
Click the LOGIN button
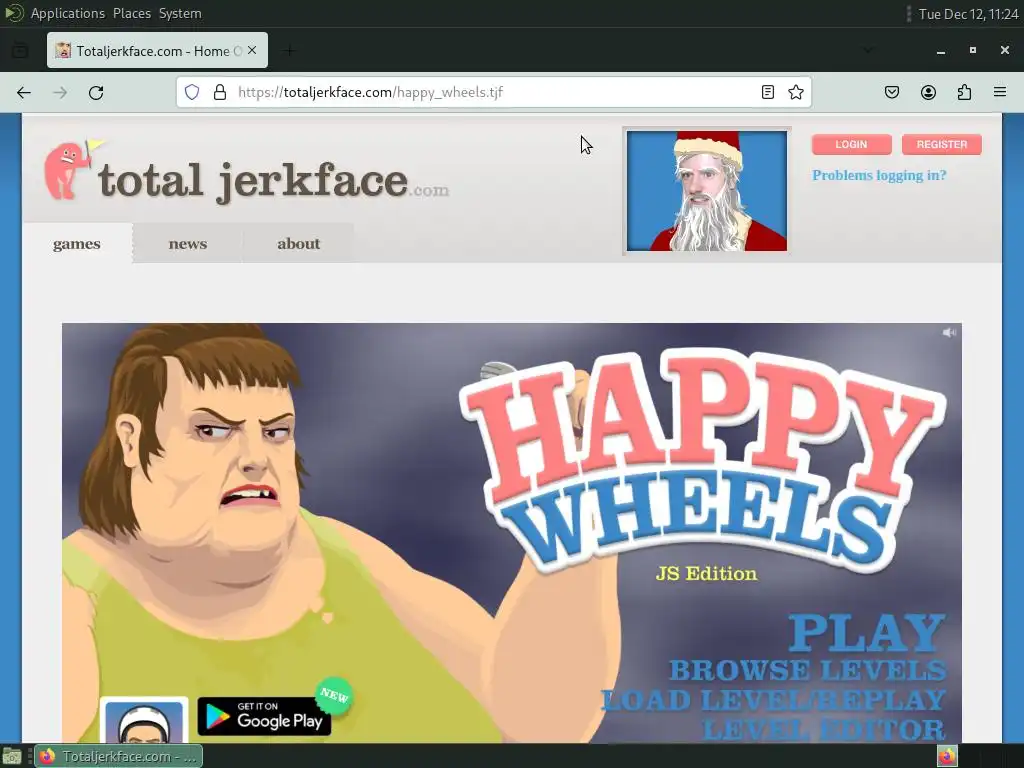coord(852,144)
